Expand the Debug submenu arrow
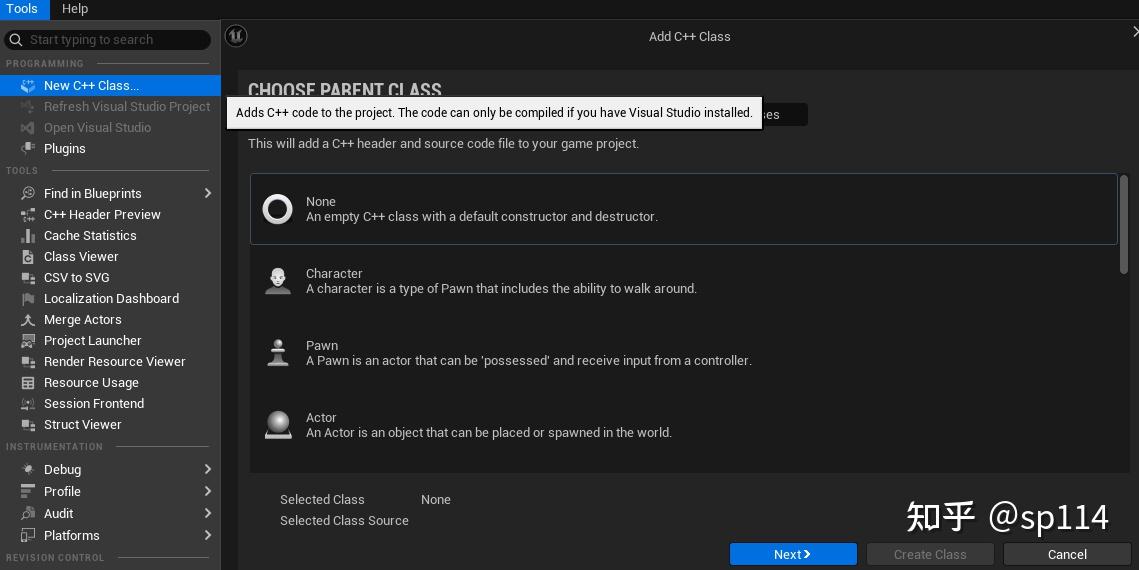Viewport: 1139px width, 570px height. 208,469
